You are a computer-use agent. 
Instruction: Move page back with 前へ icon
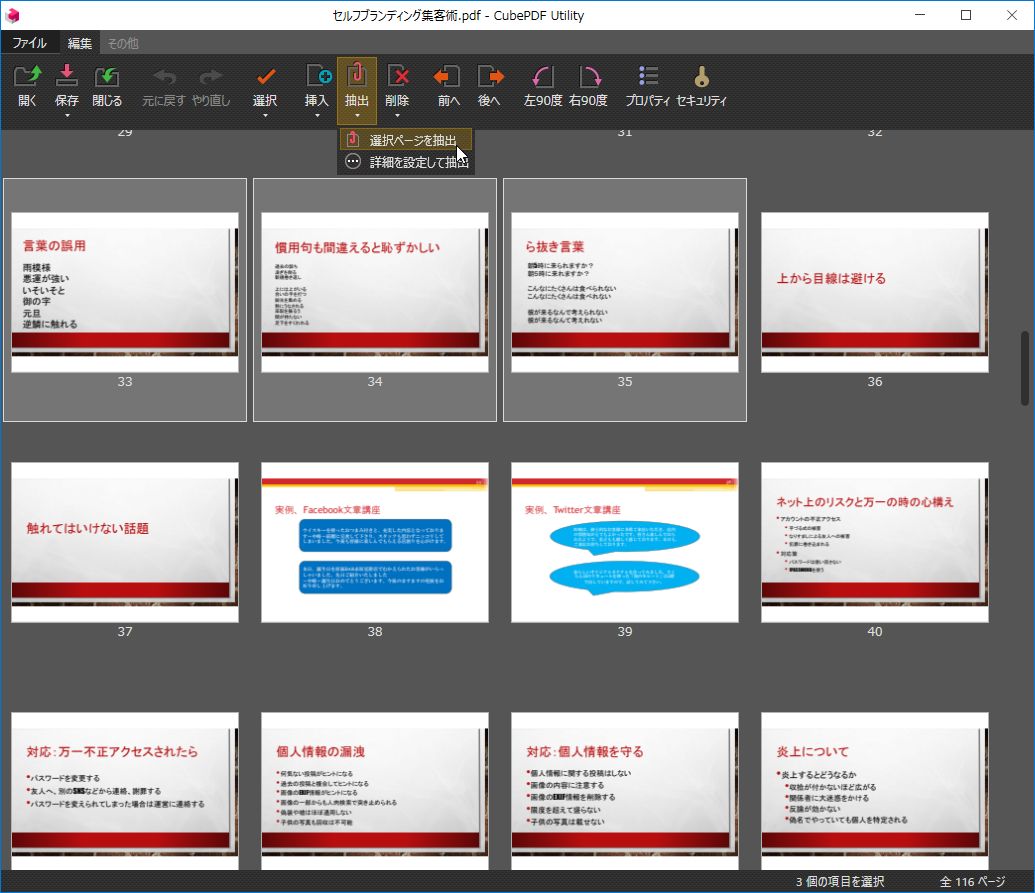[x=448, y=77]
